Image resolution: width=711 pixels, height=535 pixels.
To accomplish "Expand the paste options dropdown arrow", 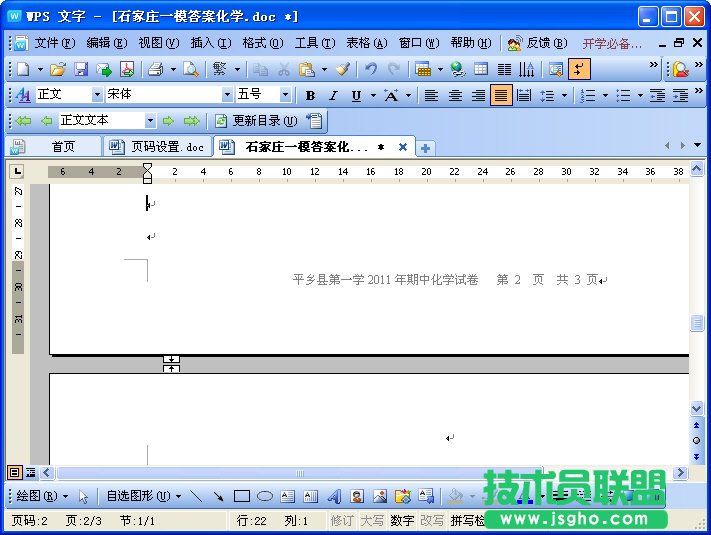I will pyautogui.click(x=324, y=69).
